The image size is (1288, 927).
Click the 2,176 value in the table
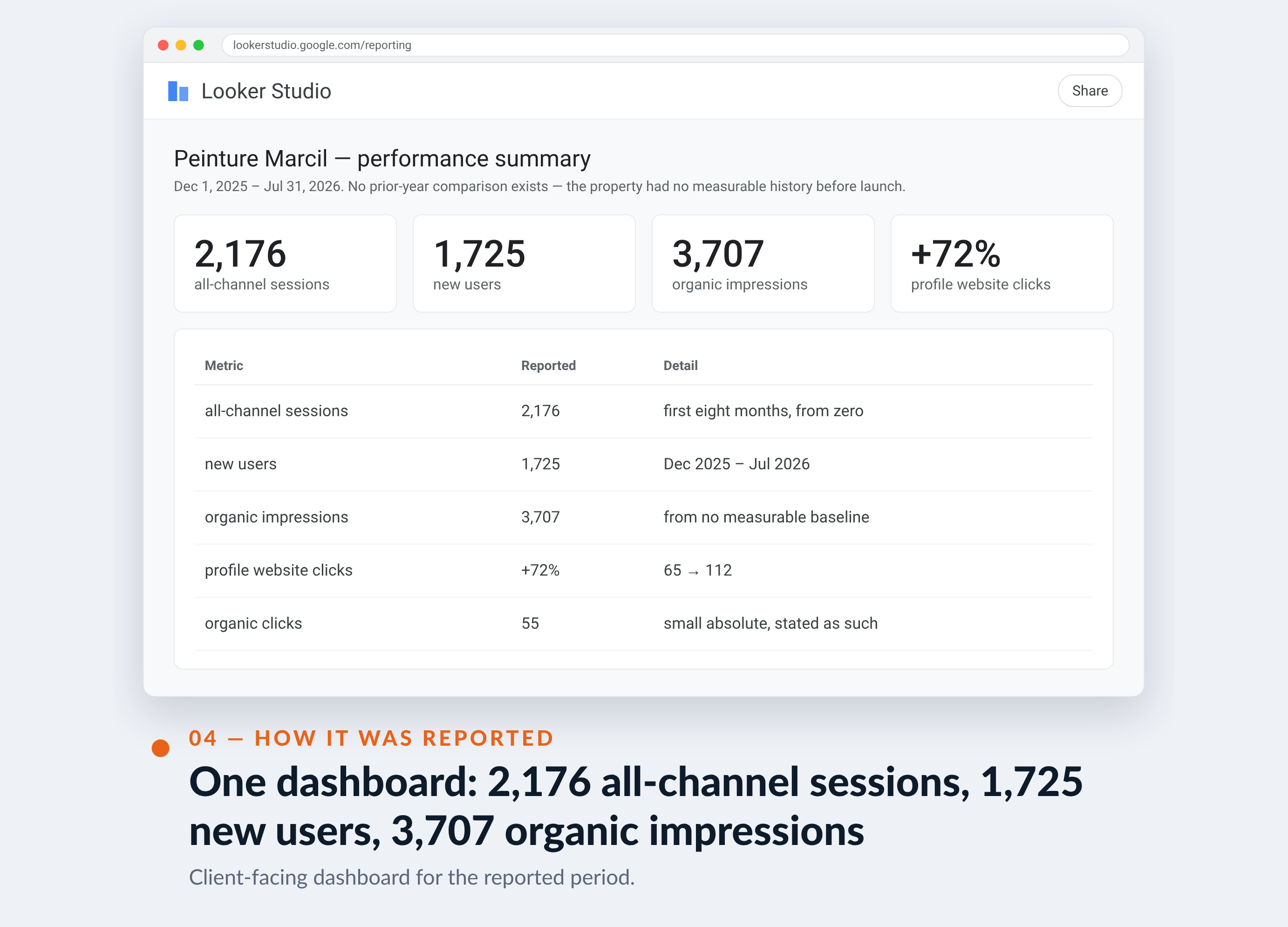540,411
